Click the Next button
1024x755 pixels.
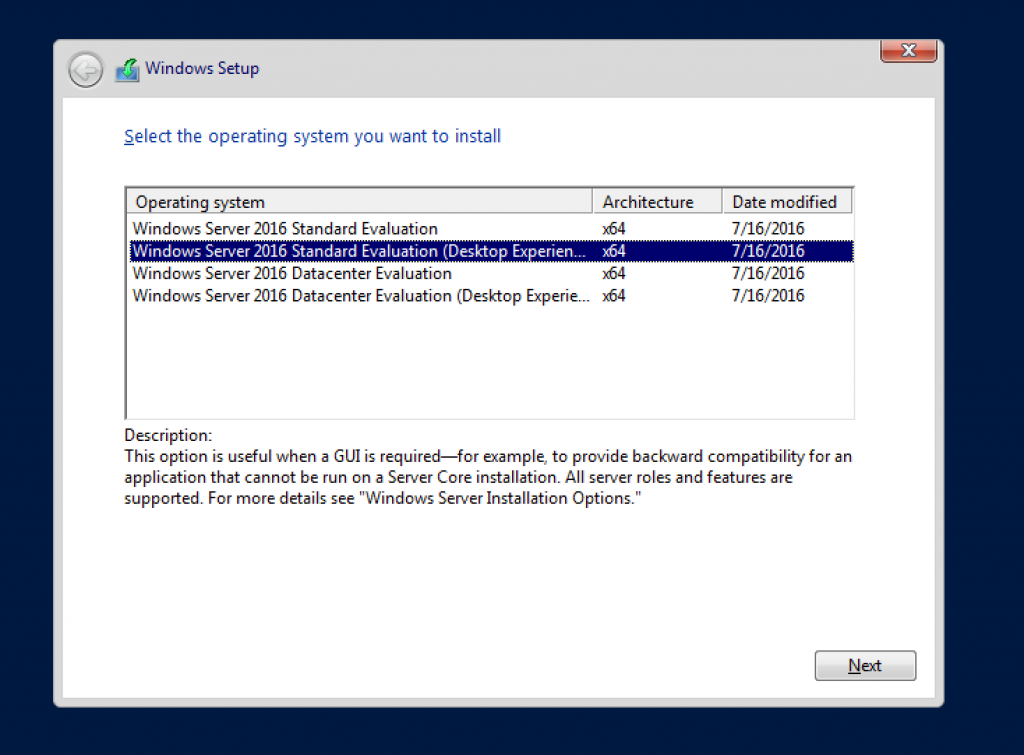(864, 665)
